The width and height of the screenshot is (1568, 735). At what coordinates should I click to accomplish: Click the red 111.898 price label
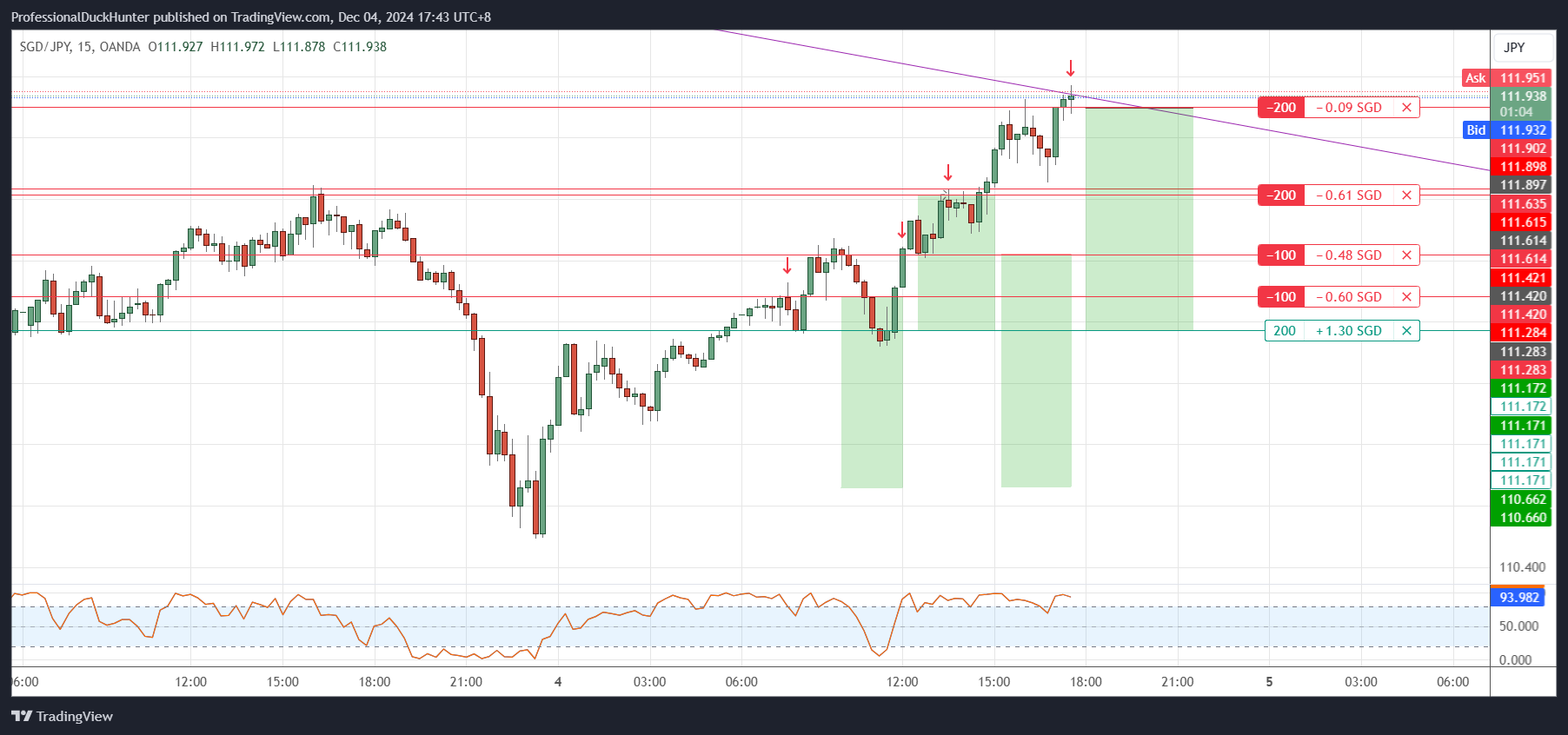(1523, 167)
